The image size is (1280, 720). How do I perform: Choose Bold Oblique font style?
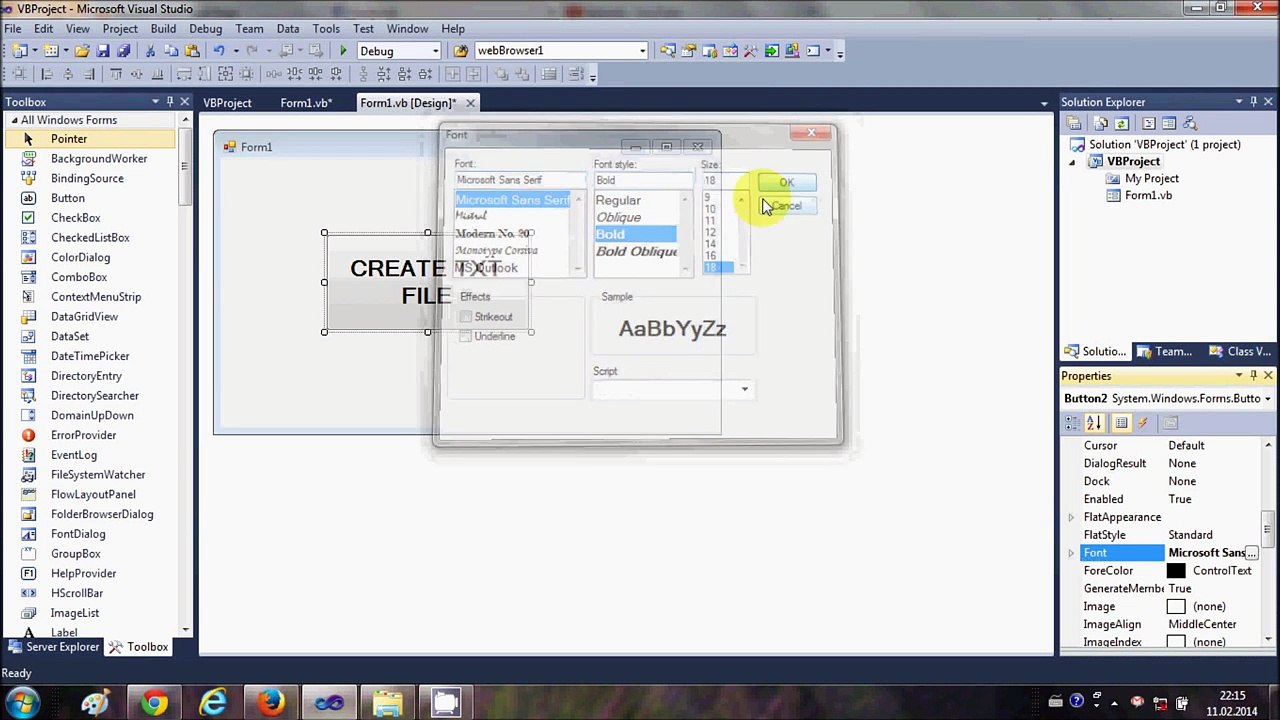pos(635,251)
